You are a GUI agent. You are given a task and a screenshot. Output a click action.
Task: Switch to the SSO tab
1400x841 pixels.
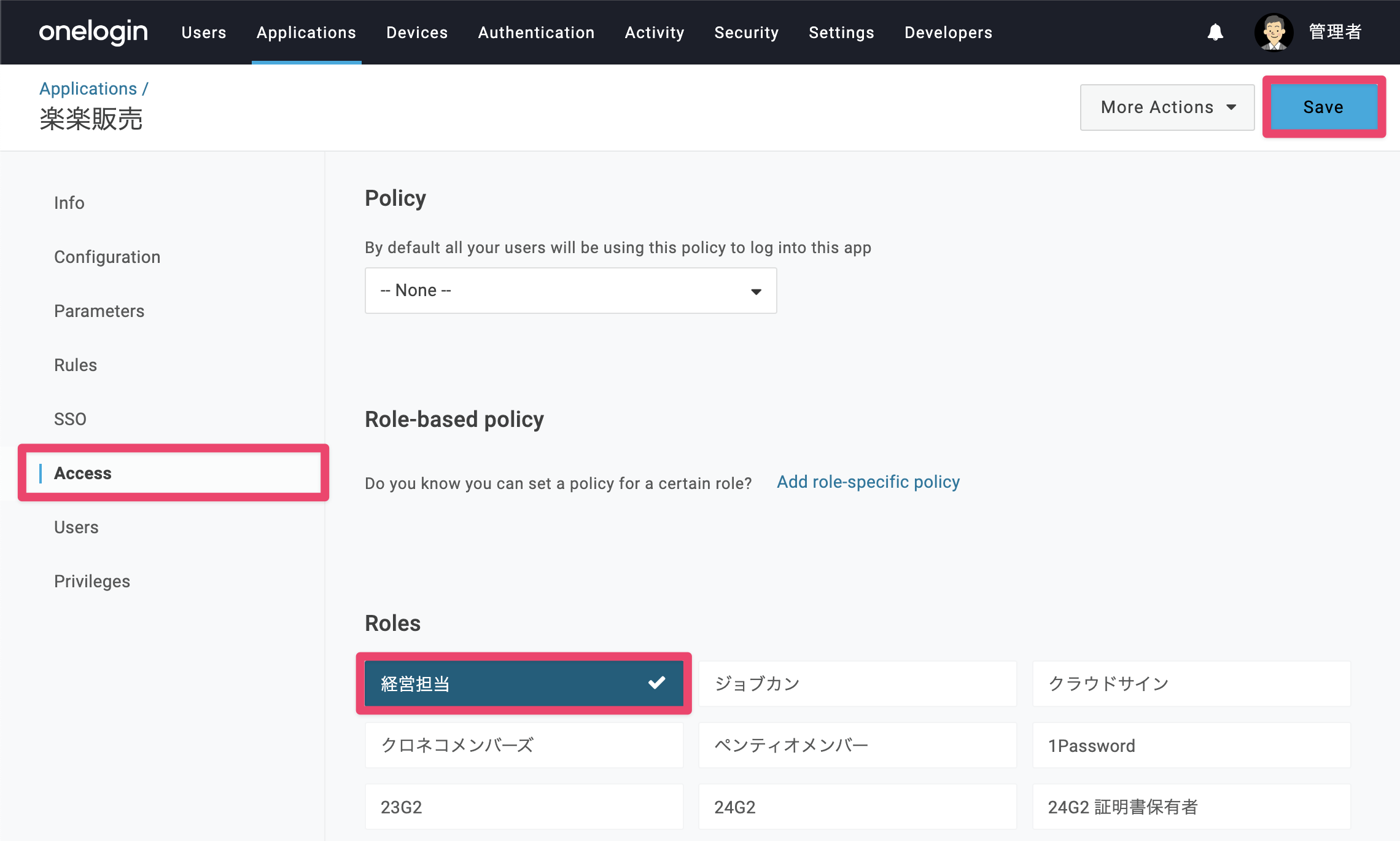click(70, 419)
